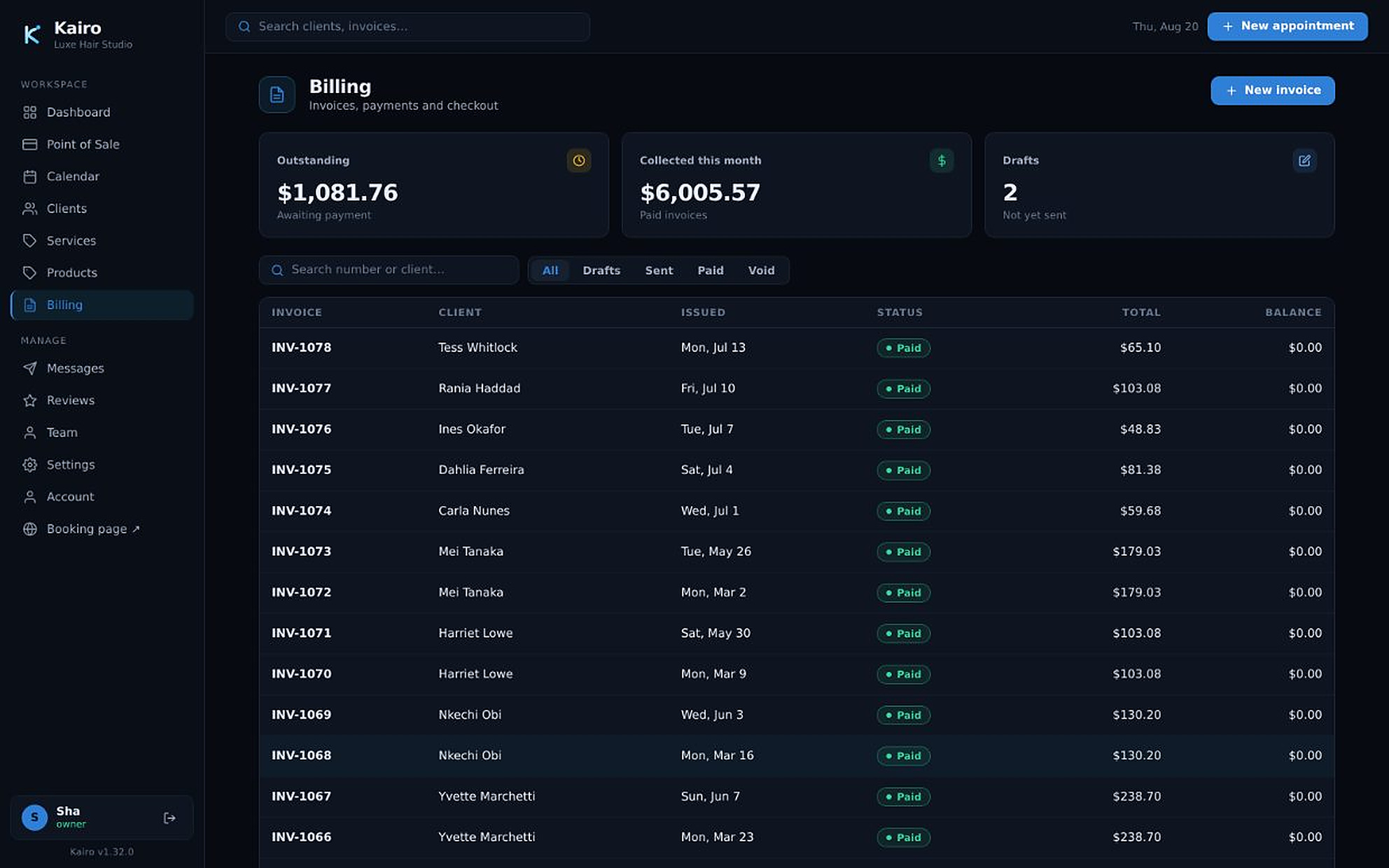Viewport: 1389px width, 868px height.
Task: Show All invoices filter tab
Action: [550, 270]
